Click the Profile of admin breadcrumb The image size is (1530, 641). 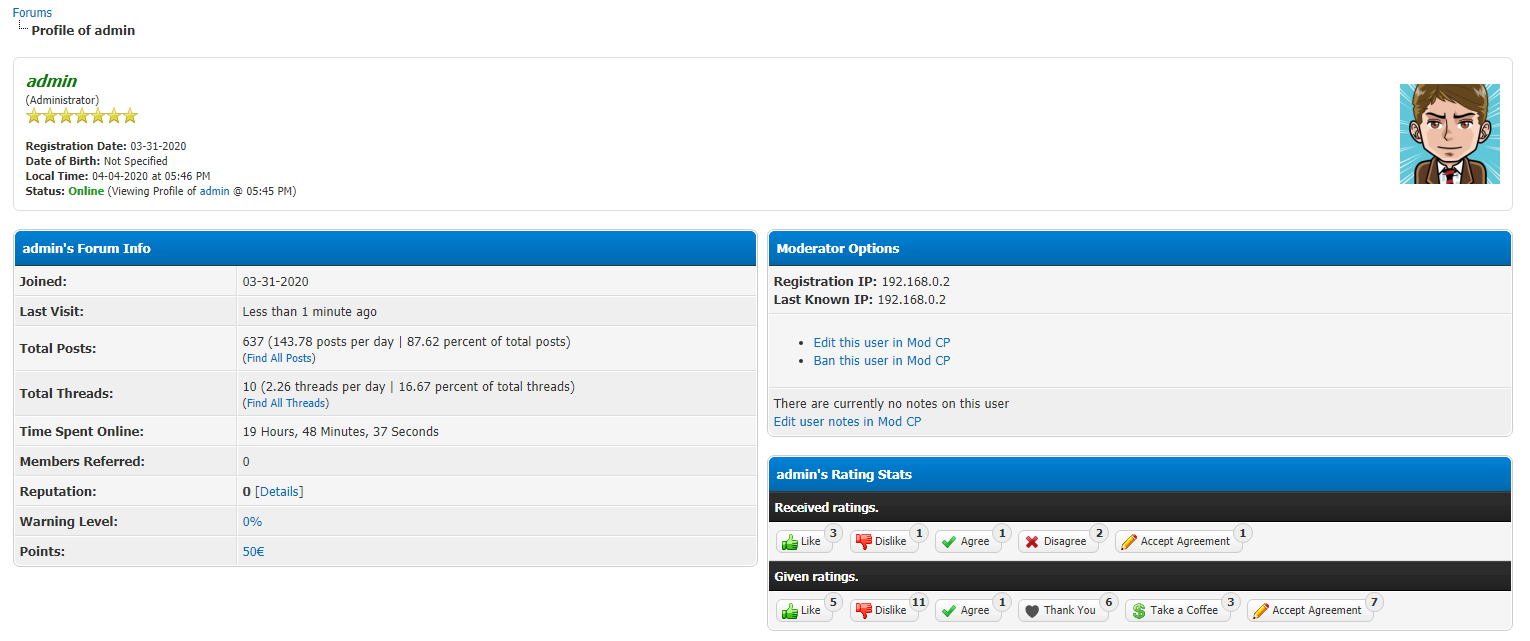click(83, 31)
